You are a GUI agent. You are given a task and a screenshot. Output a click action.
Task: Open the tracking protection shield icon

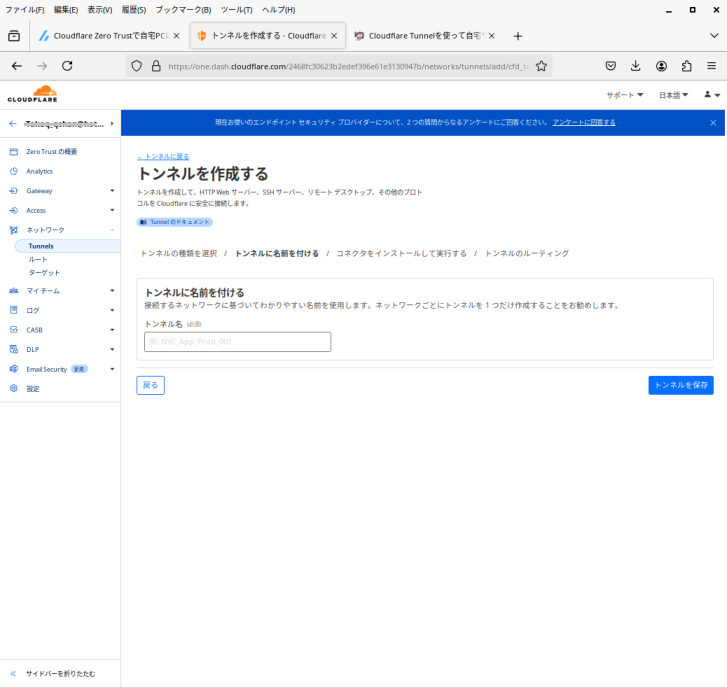click(x=136, y=66)
